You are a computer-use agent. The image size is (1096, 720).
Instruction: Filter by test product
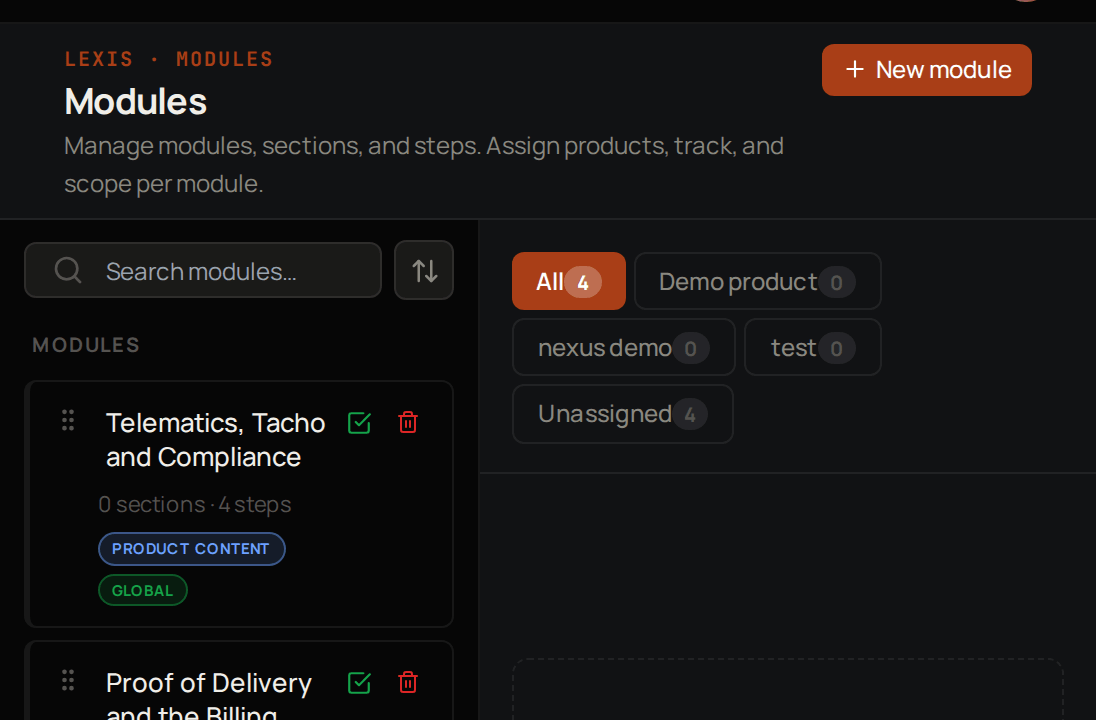[812, 347]
